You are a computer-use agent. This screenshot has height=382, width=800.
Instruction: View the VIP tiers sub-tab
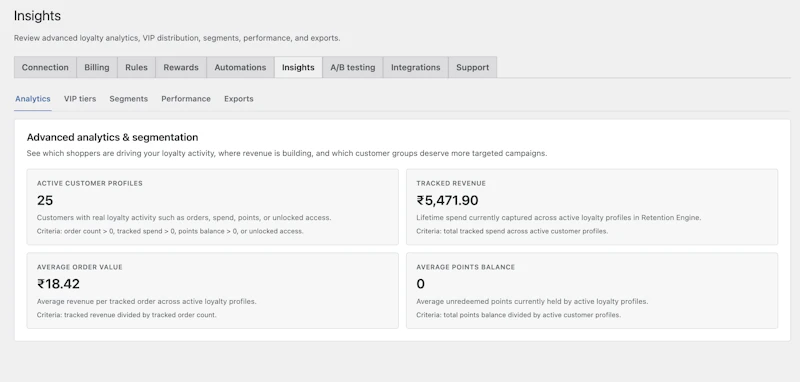pos(80,99)
